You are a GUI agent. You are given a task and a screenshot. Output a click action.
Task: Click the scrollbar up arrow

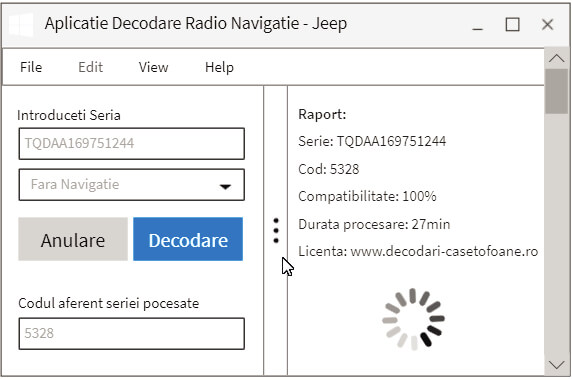(556, 58)
